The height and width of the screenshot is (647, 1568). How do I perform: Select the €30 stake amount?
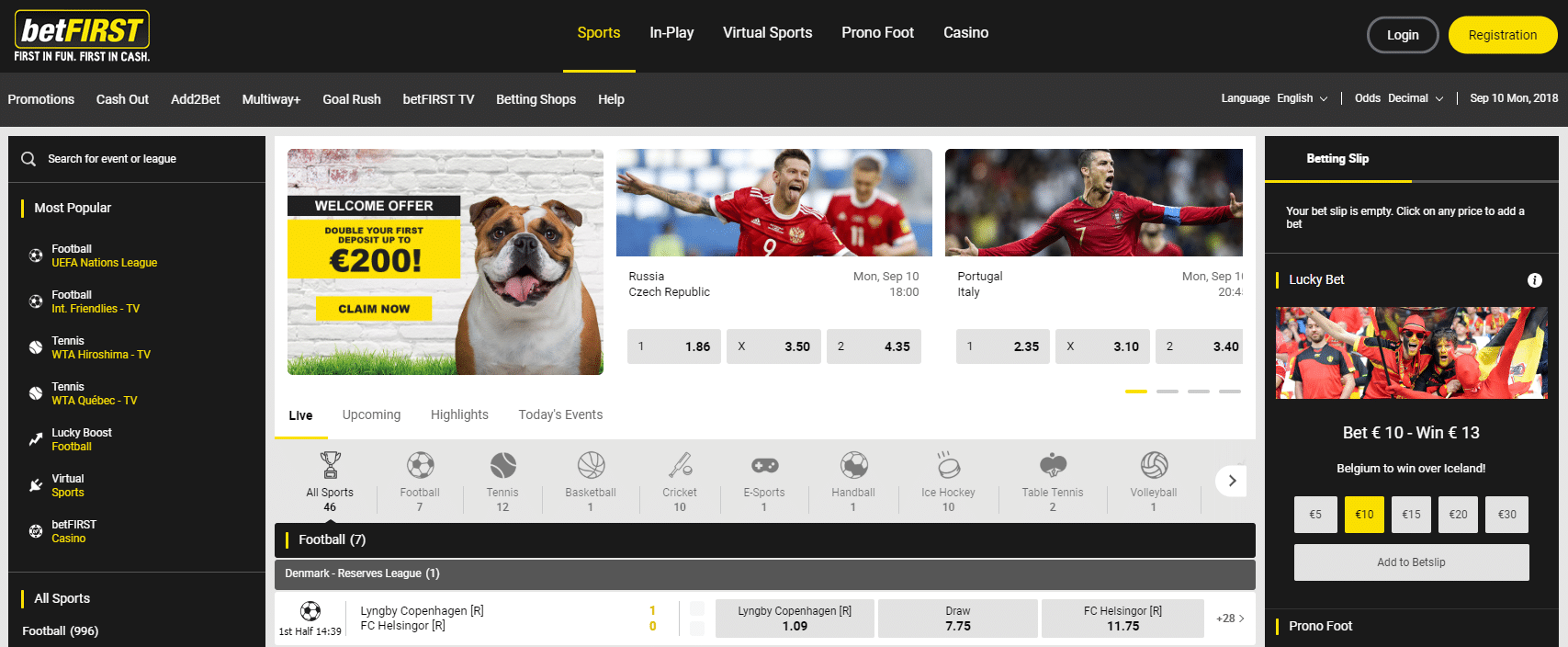pyautogui.click(x=1506, y=515)
